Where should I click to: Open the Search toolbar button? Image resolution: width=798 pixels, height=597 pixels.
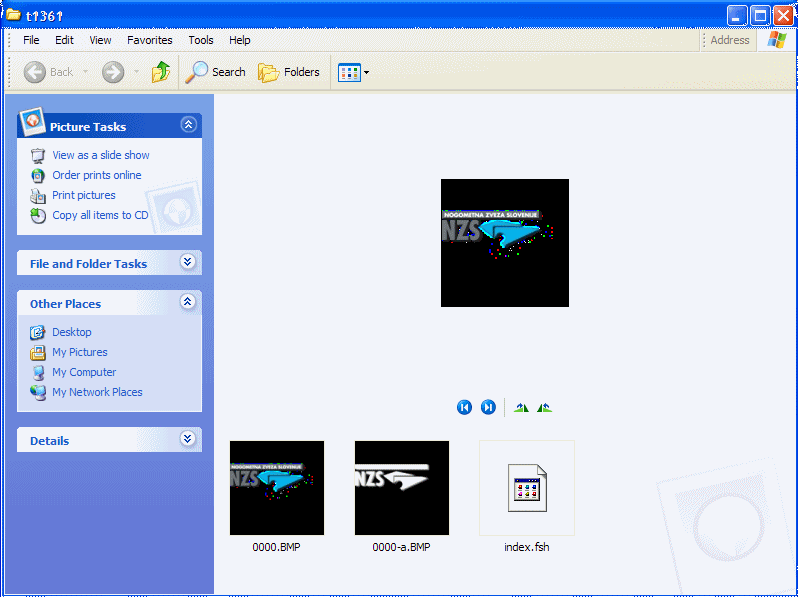click(x=216, y=72)
